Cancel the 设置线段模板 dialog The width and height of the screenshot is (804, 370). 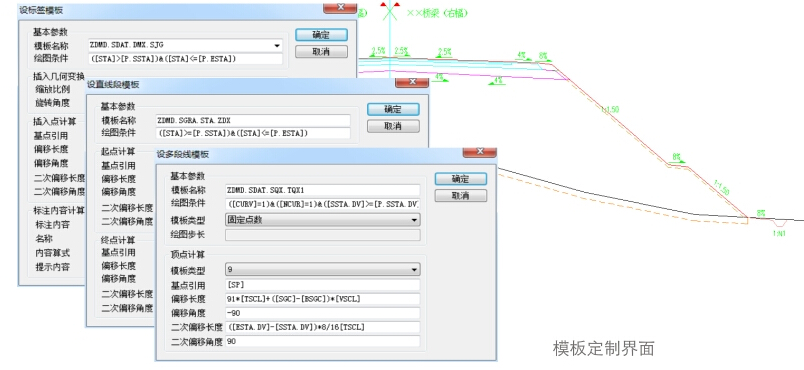393,126
